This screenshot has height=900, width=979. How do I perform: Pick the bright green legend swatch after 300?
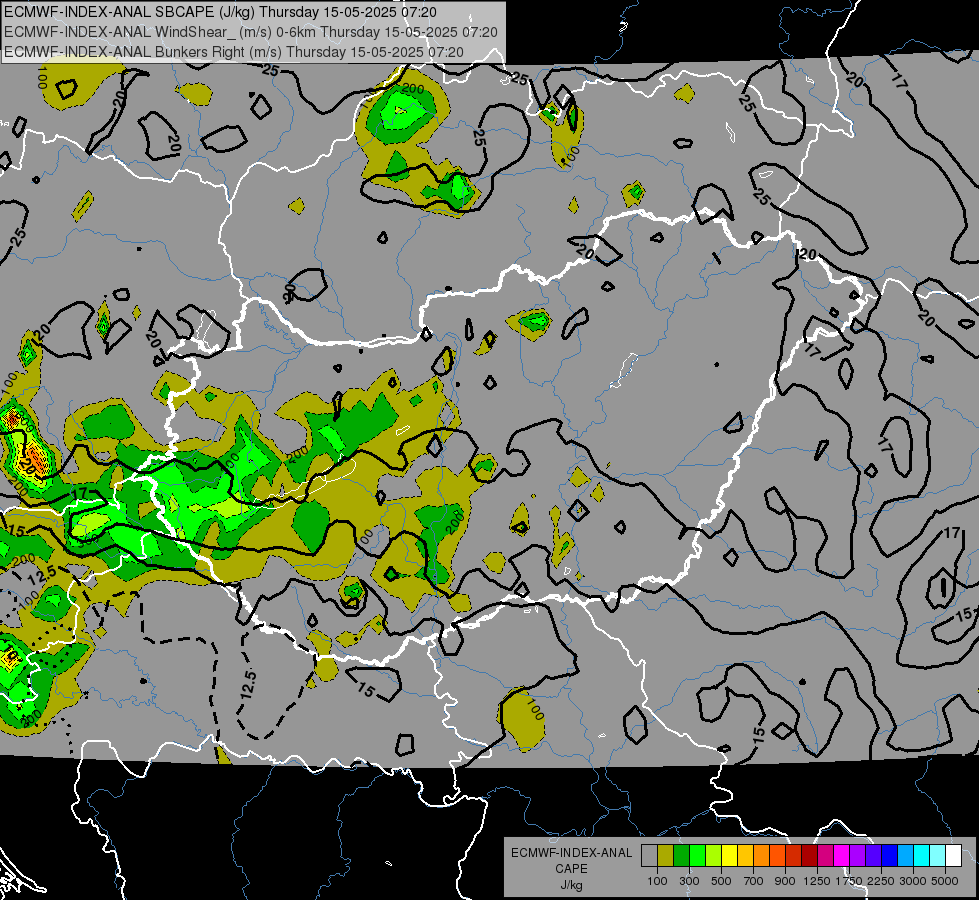[x=697, y=855]
